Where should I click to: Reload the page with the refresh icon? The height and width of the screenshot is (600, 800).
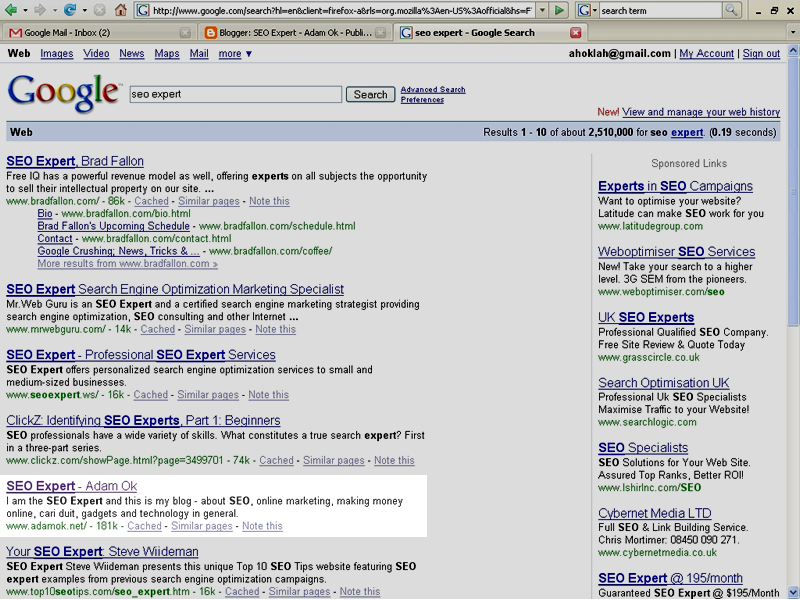tap(70, 10)
